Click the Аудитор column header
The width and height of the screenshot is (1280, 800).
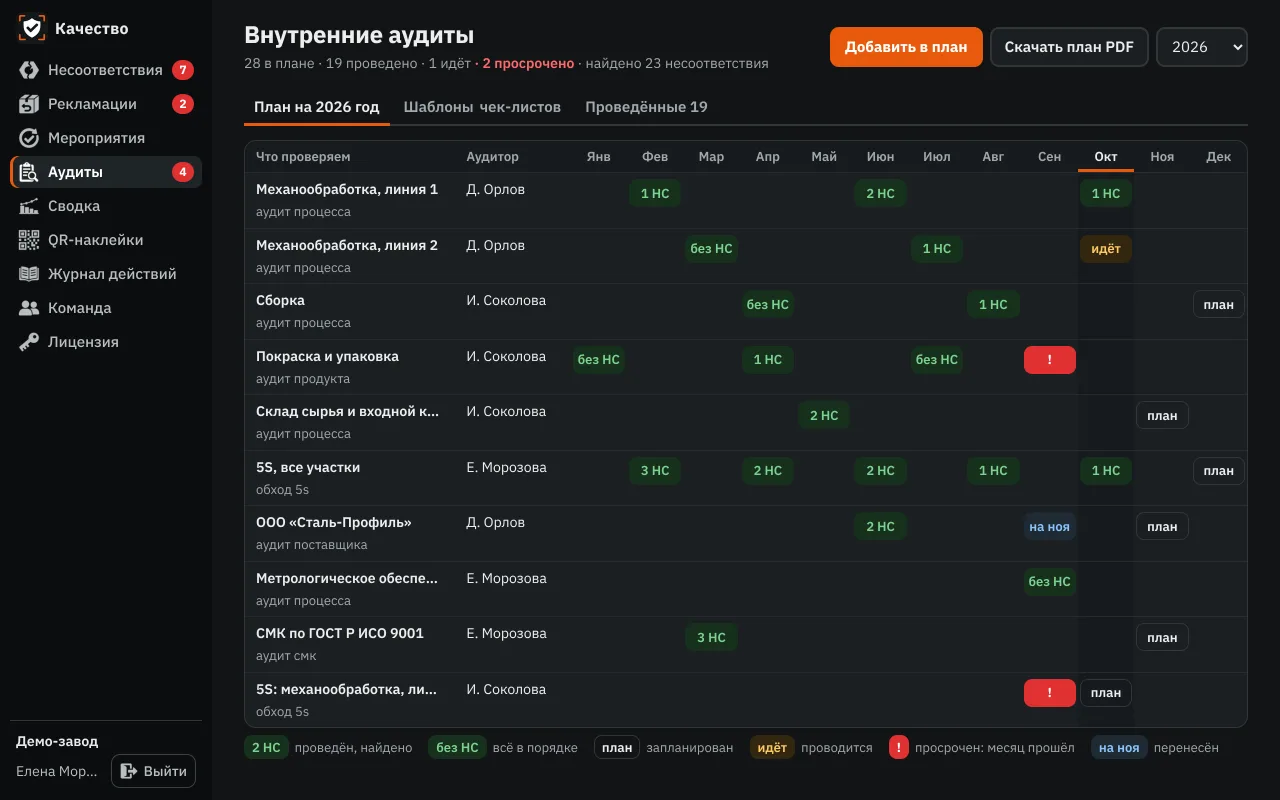[493, 157]
